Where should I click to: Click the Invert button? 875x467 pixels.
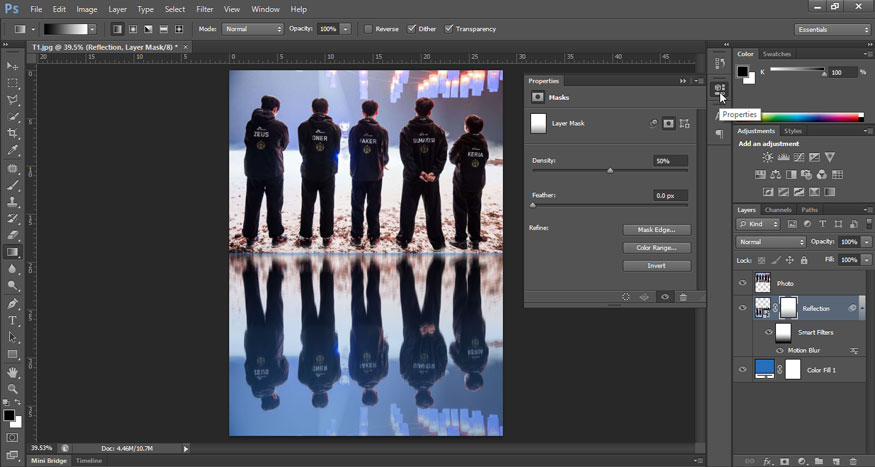[656, 266]
